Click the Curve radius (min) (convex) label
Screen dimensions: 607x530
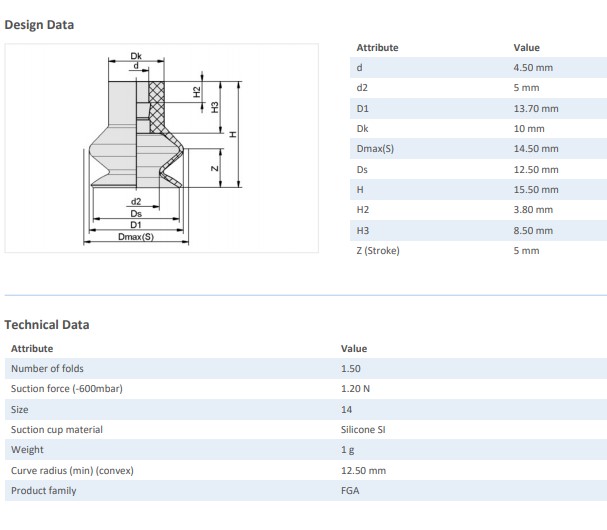tap(72, 470)
